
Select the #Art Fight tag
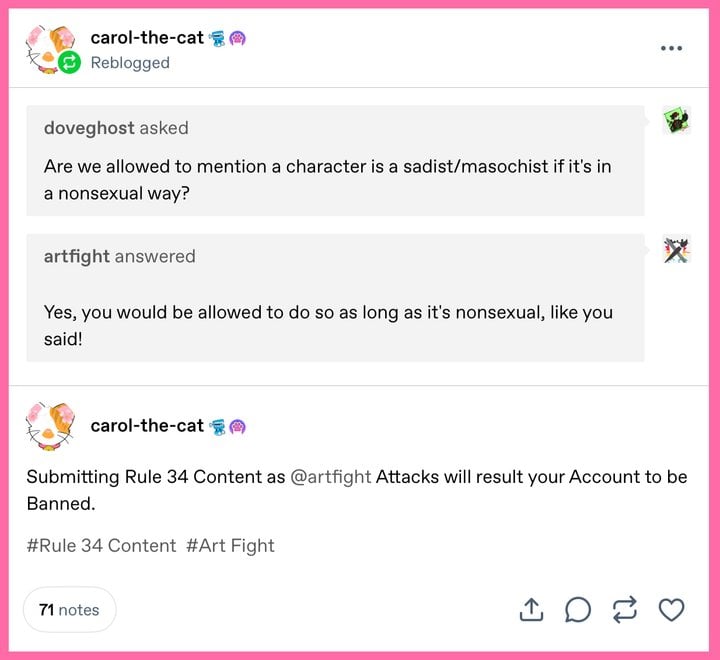point(230,545)
